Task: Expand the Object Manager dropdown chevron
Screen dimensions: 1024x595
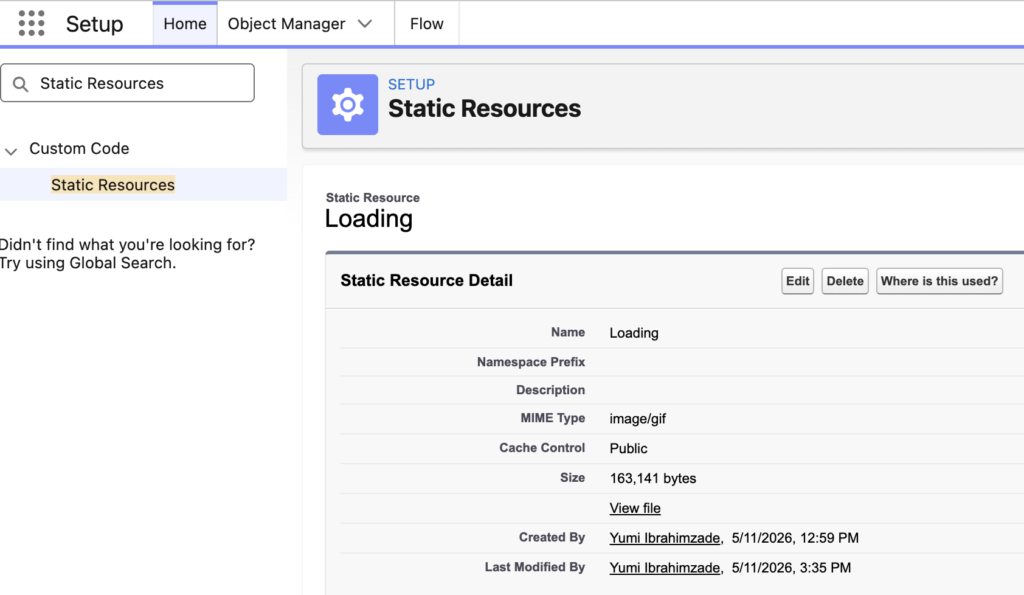Action: click(x=365, y=24)
